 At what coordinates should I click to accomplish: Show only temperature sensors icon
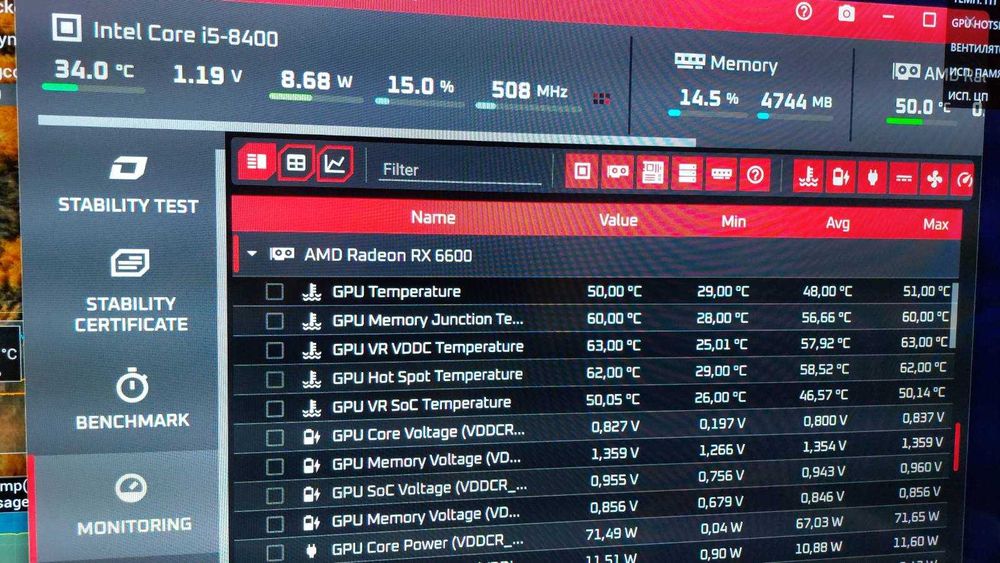point(809,176)
